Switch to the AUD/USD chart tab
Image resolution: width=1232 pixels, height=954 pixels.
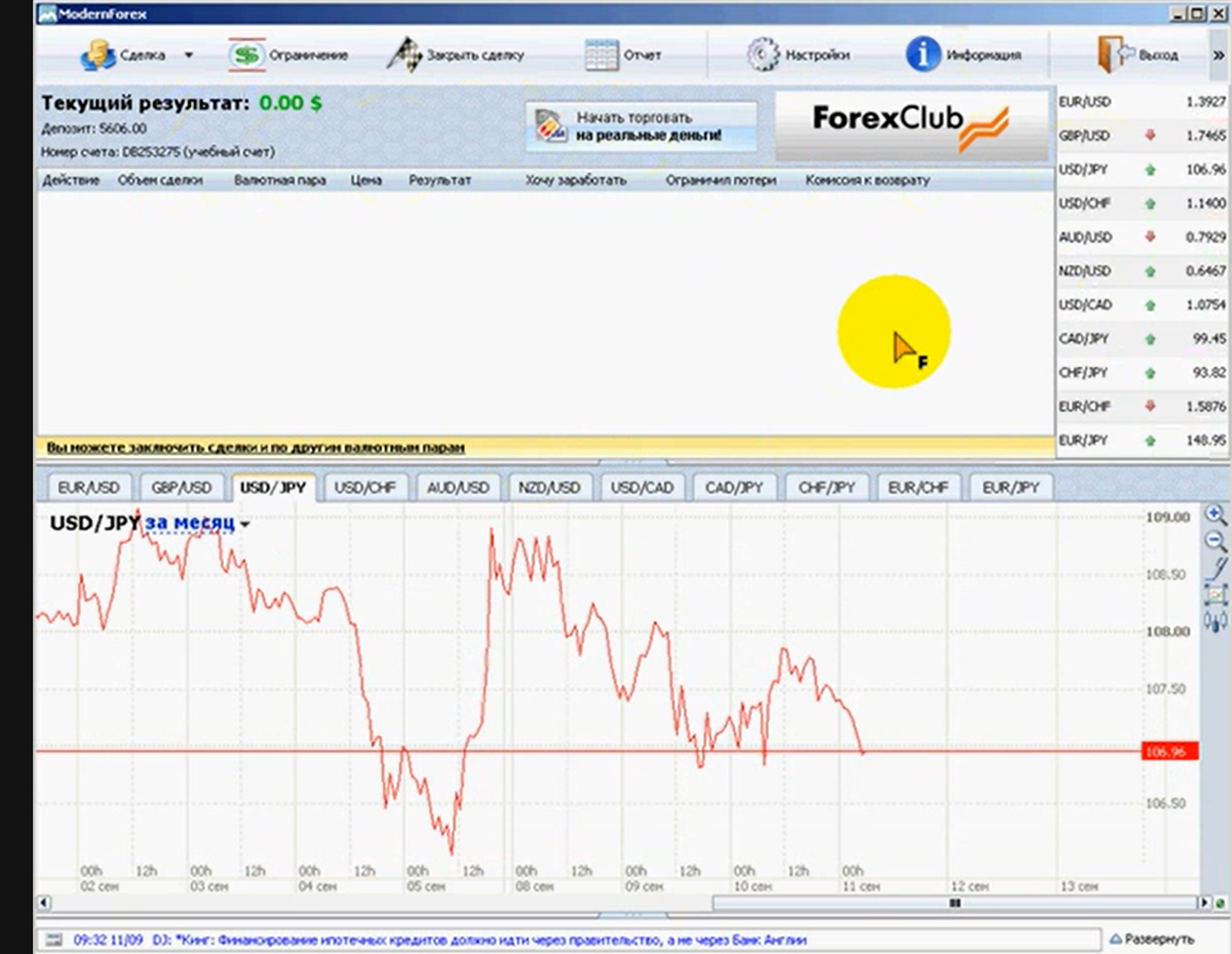tap(457, 488)
